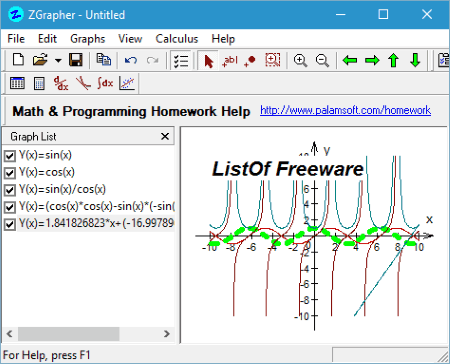The height and width of the screenshot is (364, 450).
Task: Toggle the Graph List panel toolbar icon
Action: click(x=181, y=61)
